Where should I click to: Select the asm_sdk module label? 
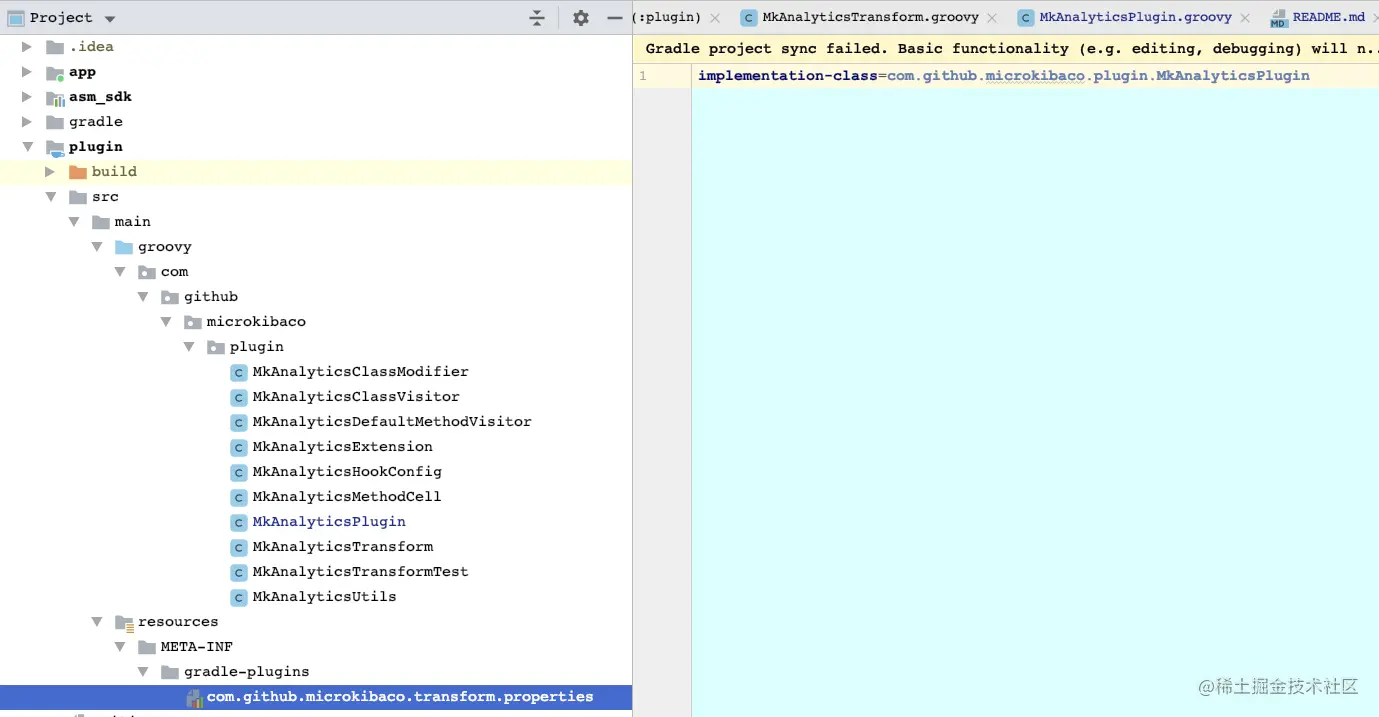100,97
